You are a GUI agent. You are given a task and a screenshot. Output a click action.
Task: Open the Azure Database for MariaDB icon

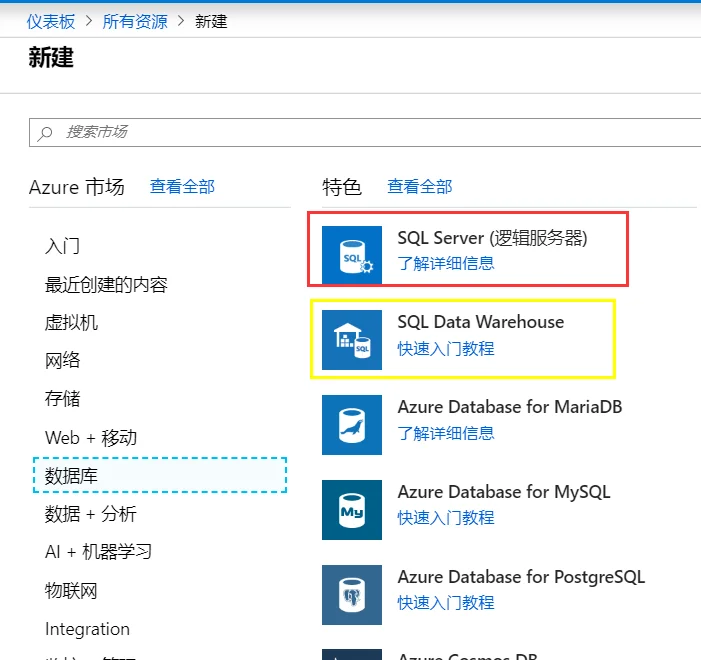point(352,425)
